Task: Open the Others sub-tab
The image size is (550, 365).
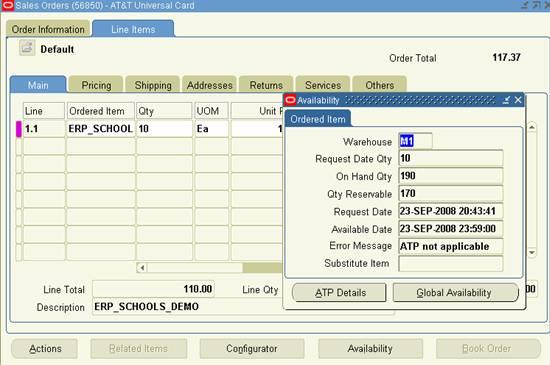Action: coord(380,85)
